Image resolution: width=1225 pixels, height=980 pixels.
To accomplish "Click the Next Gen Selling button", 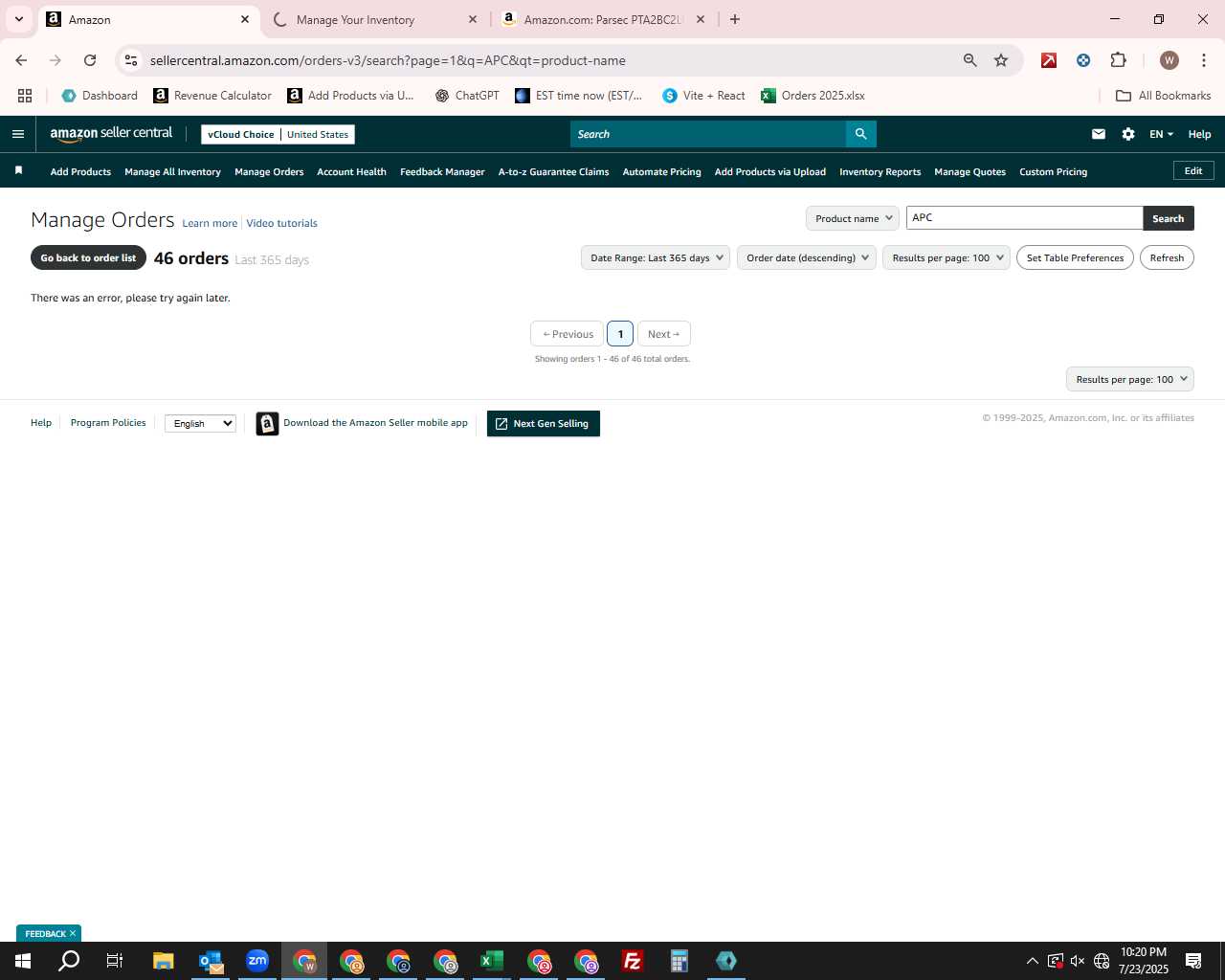I will (x=544, y=423).
